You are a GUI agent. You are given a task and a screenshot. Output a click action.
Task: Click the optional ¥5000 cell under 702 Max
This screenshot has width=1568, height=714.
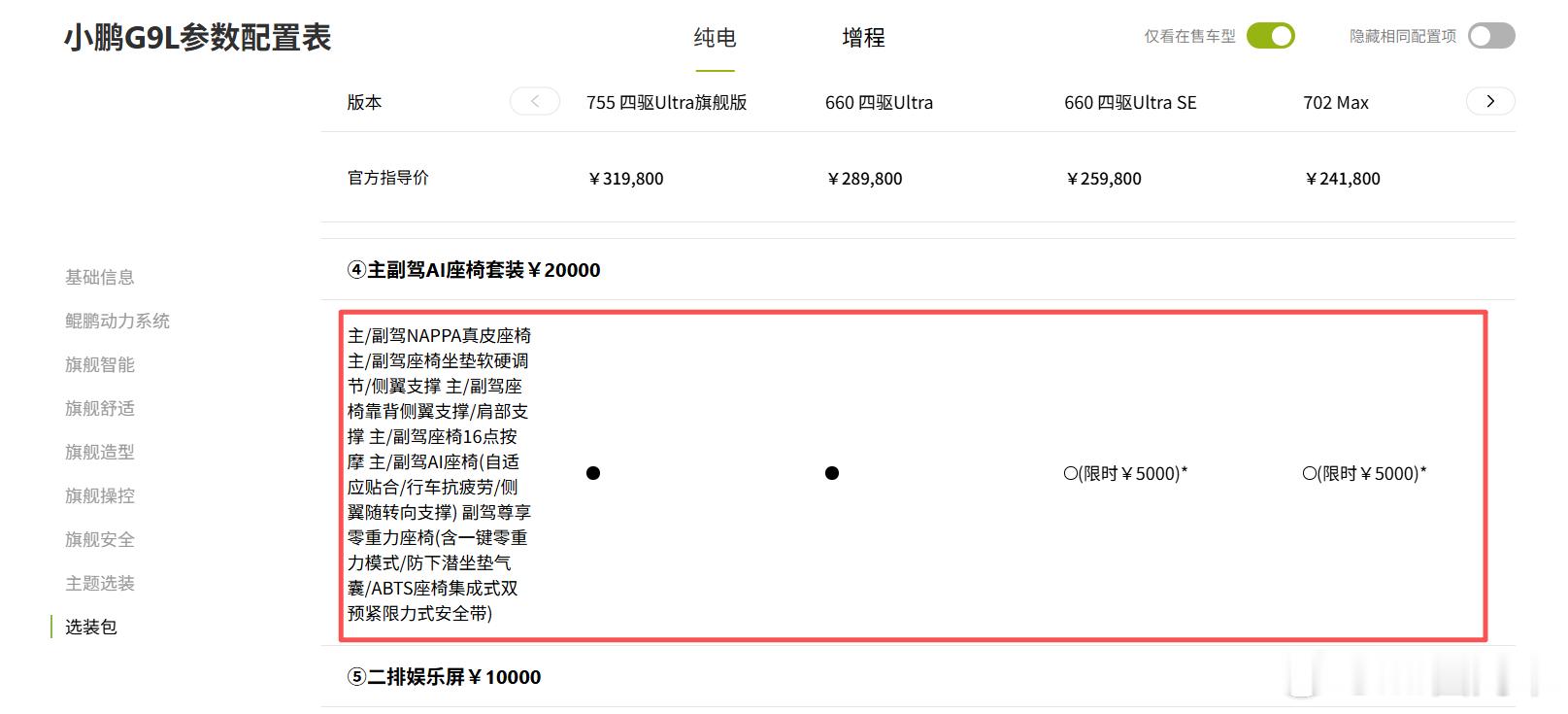point(1365,473)
